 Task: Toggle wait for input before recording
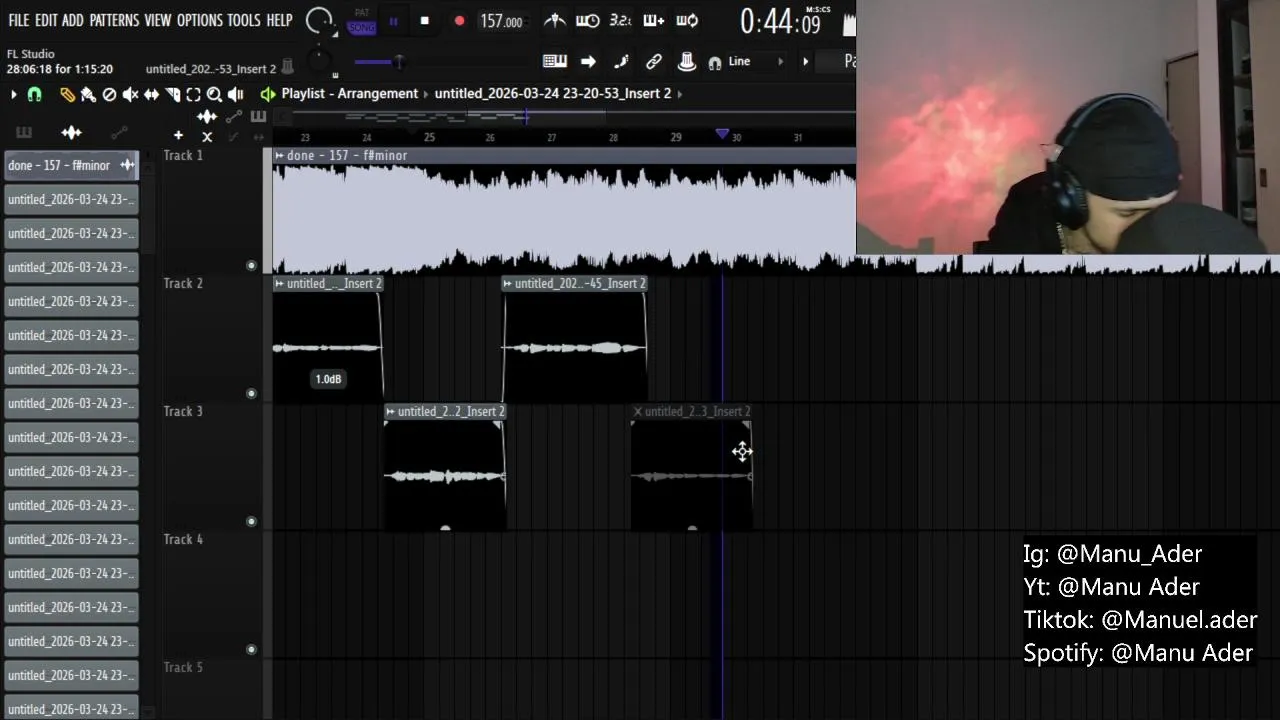coord(588,20)
